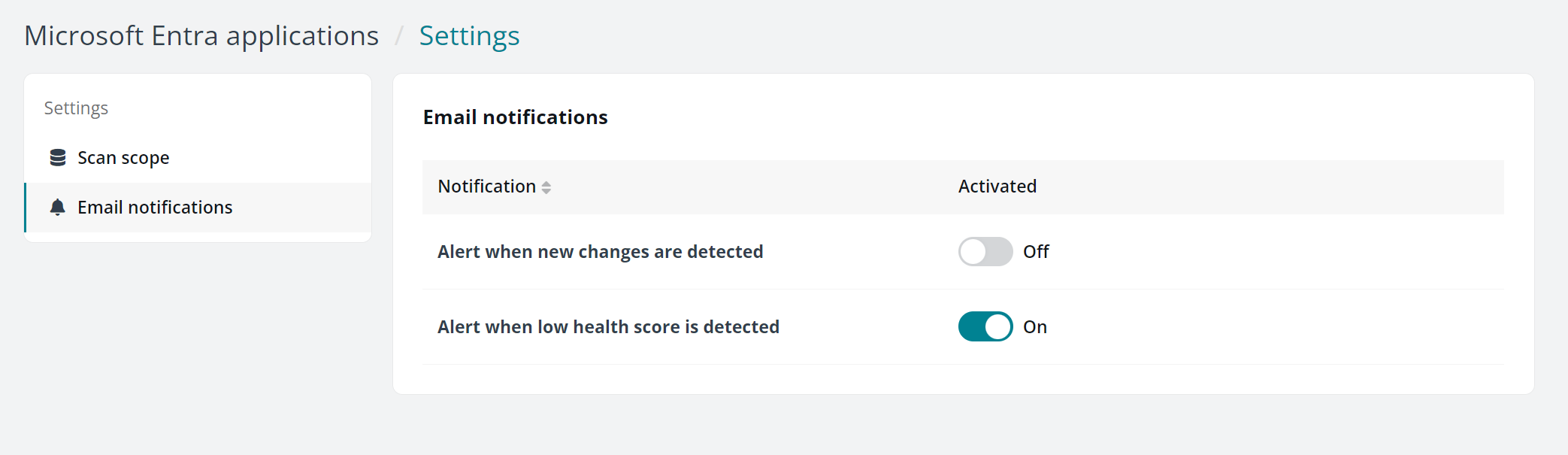Screen dimensions: 1568x455
Task: Click the Scan scope database icon
Action: point(58,157)
